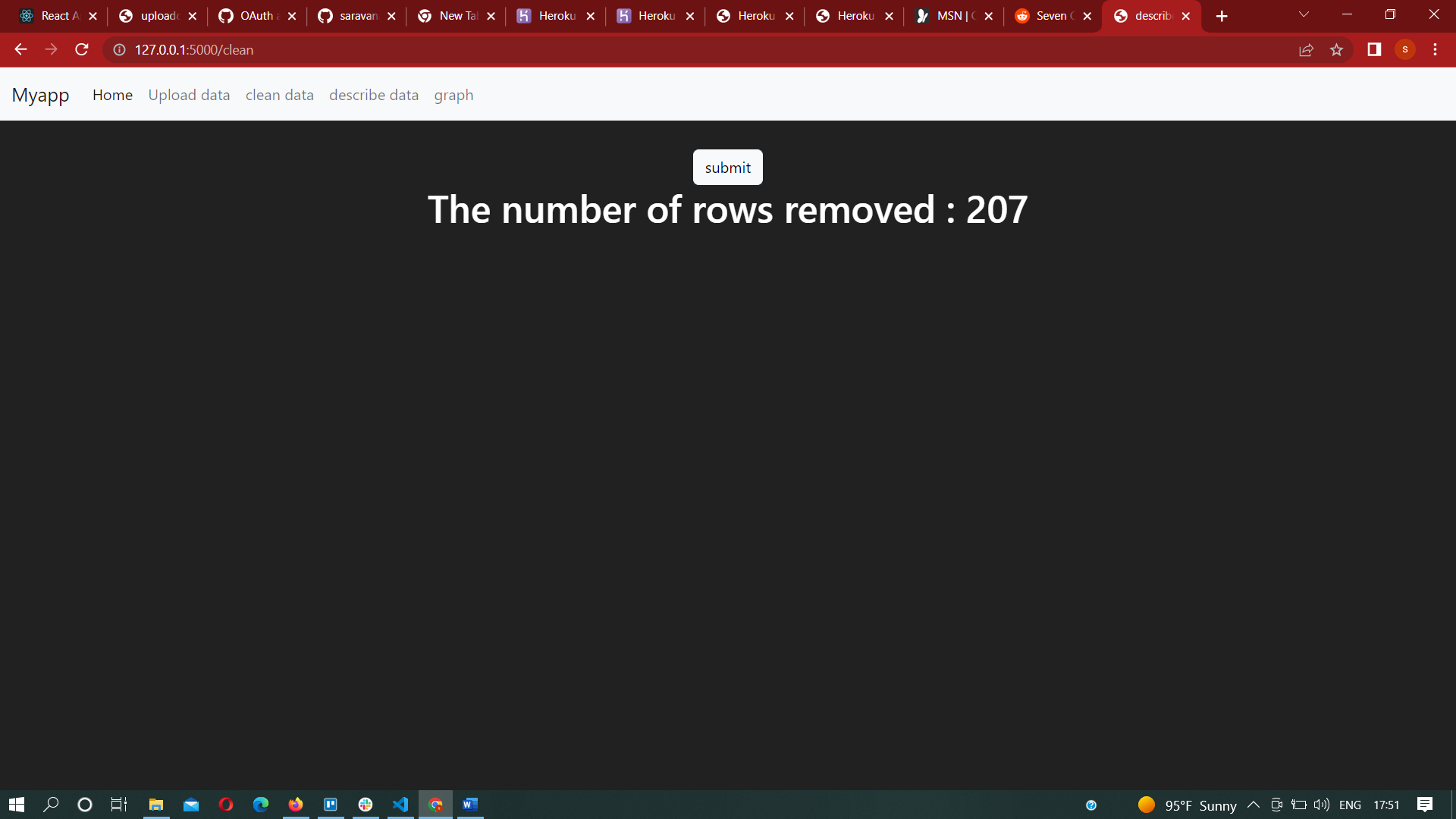The width and height of the screenshot is (1456, 819).
Task: Open the share this page icon
Action: [x=1307, y=50]
